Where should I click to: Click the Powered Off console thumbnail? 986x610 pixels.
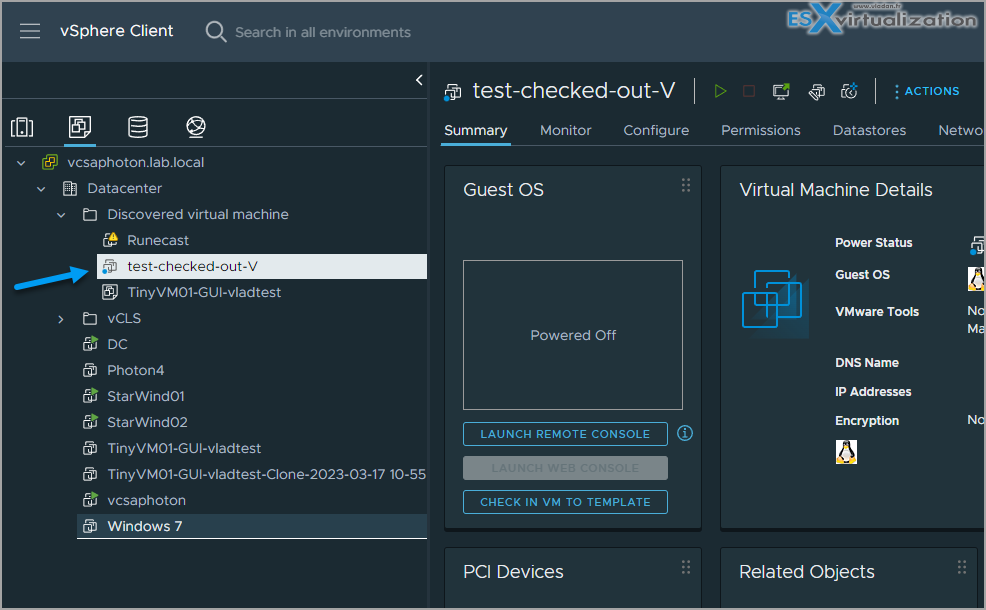(x=573, y=335)
